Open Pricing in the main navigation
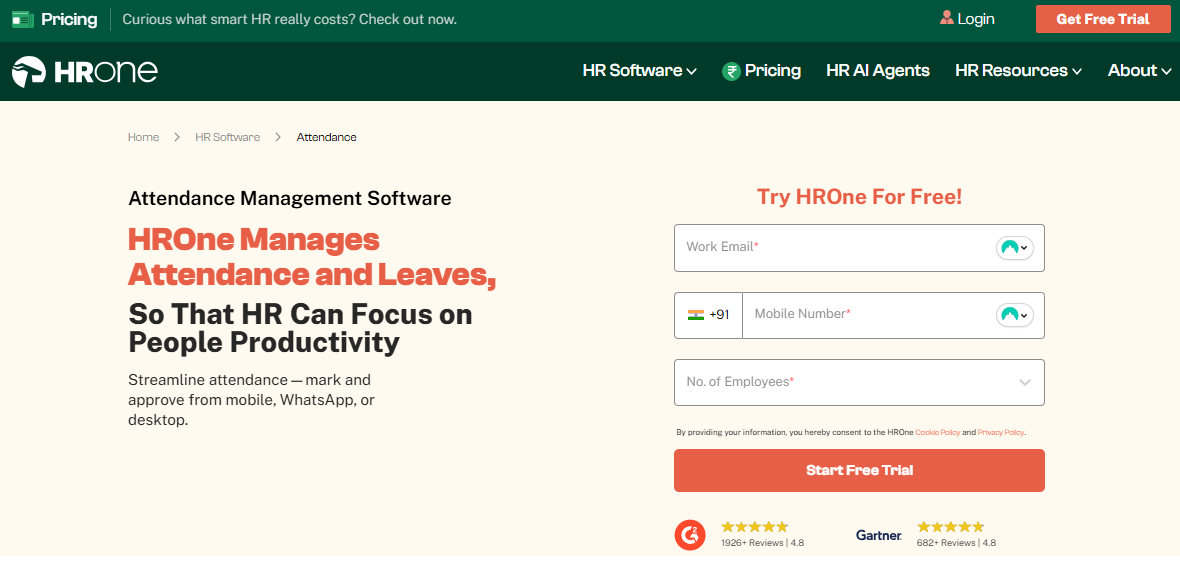This screenshot has width=1180, height=562. [762, 71]
